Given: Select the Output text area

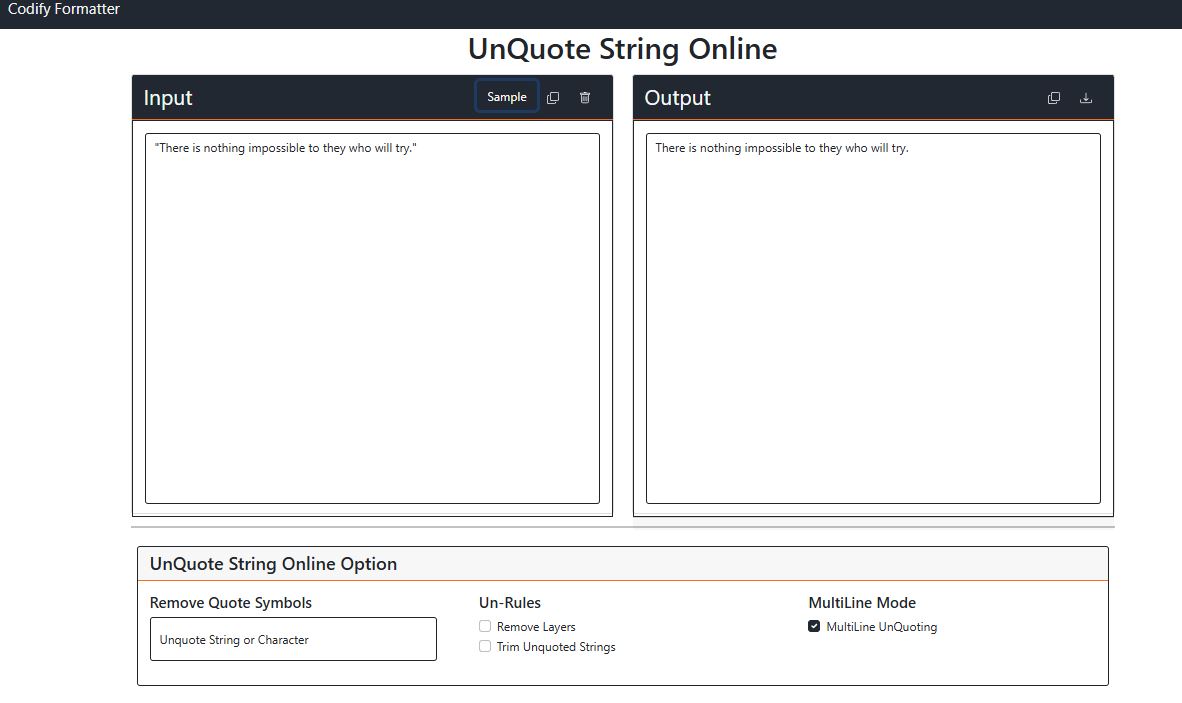Looking at the screenshot, I should 873,318.
